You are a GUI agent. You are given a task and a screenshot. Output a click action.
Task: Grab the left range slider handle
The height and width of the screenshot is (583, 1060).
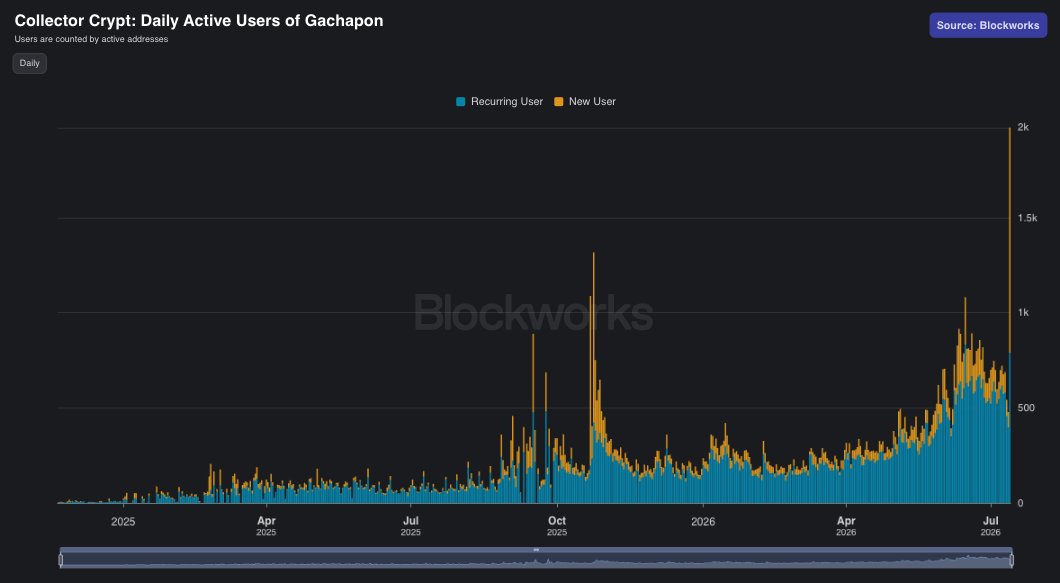point(61,560)
